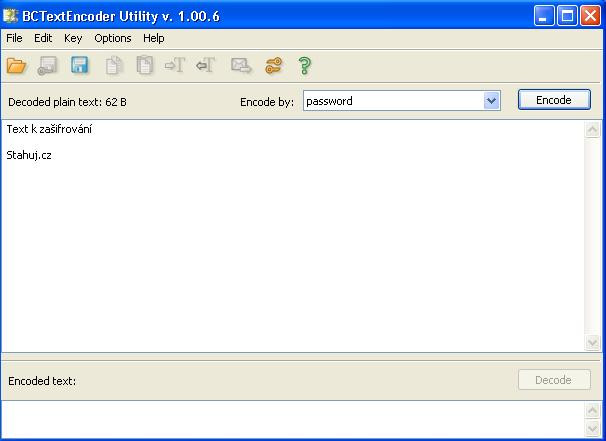Viewport: 606px width, 441px height.
Task: Click the disabled Decode button
Action: 554,380
